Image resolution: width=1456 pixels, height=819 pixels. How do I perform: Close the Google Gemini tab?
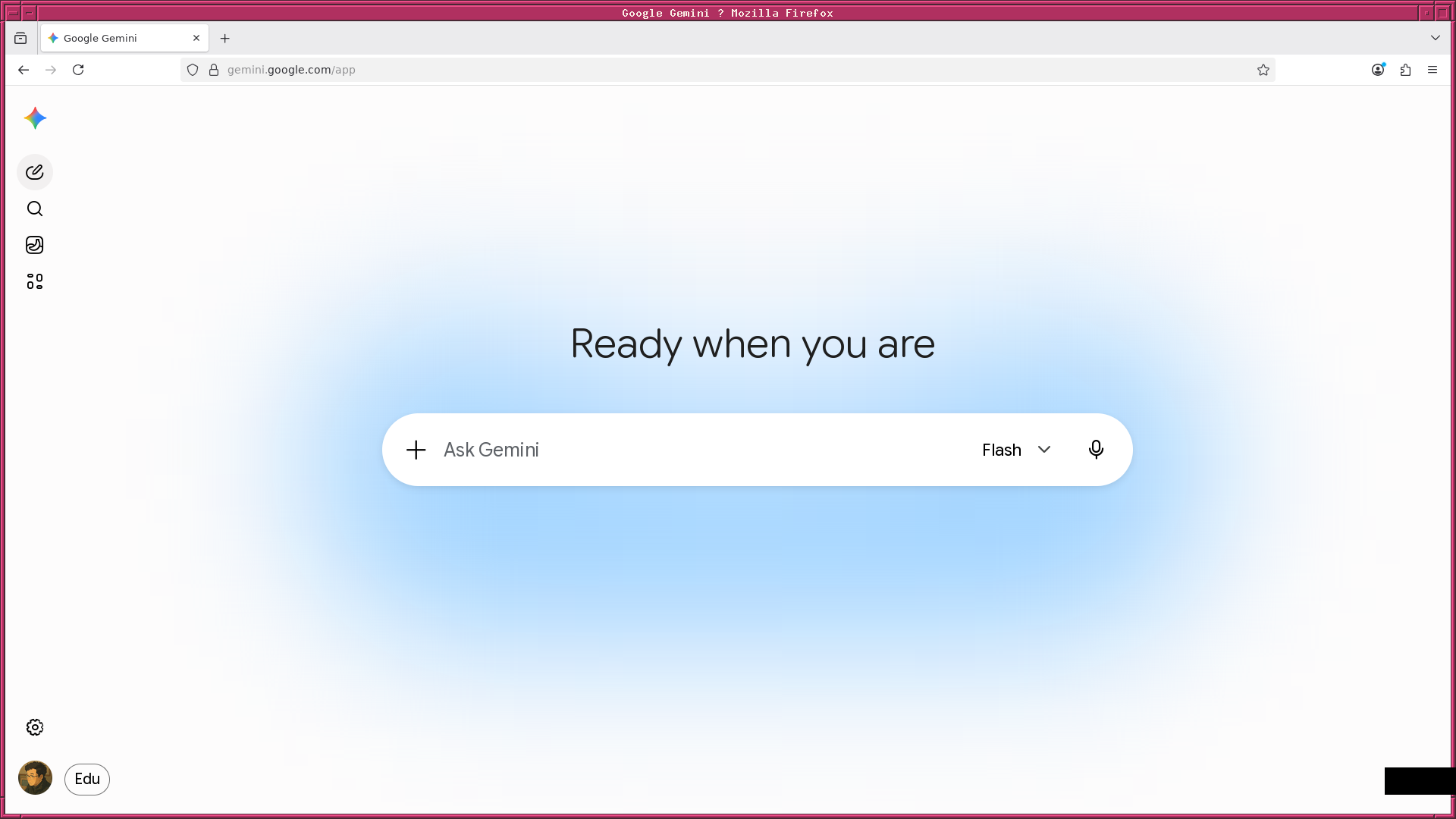pos(196,38)
